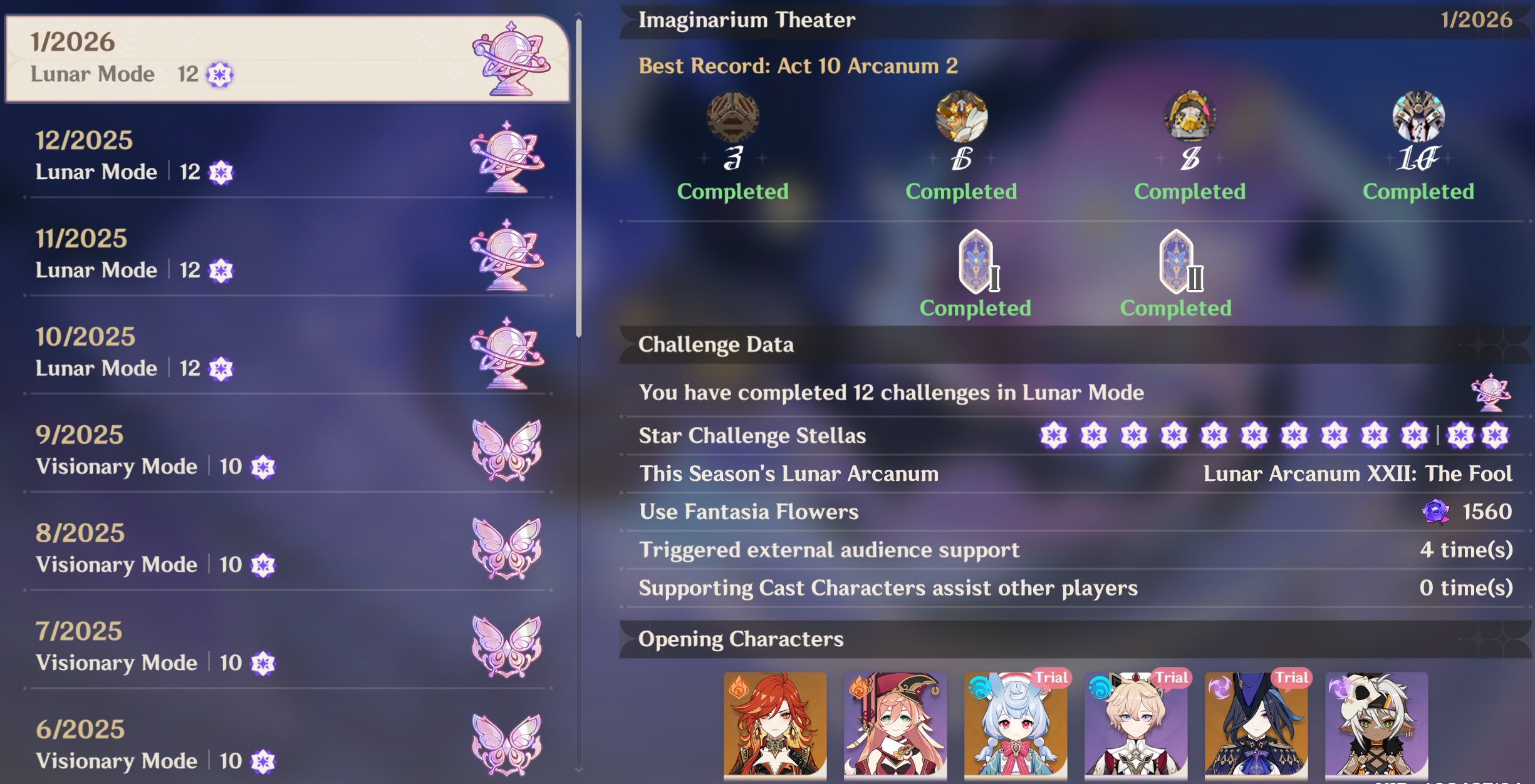The image size is (1535, 784).
Task: Select the Arcanum II card icon
Action: coord(1179,262)
